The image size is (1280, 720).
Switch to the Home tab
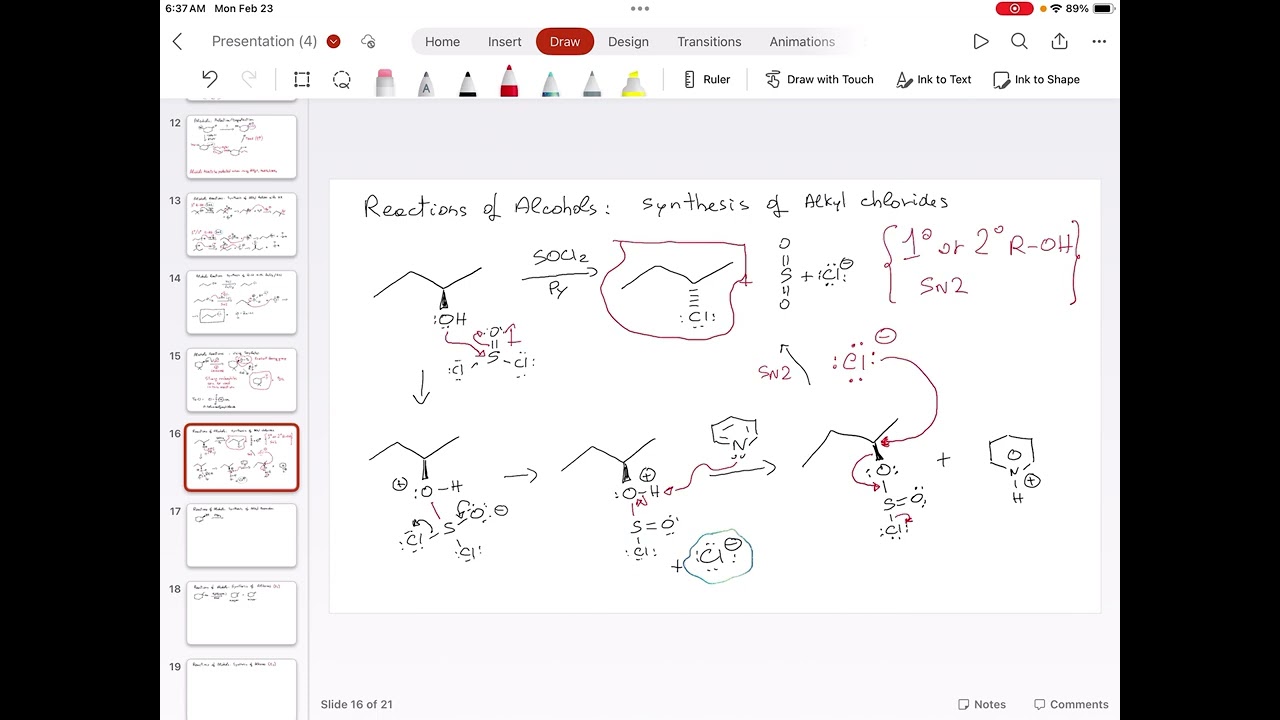click(442, 41)
